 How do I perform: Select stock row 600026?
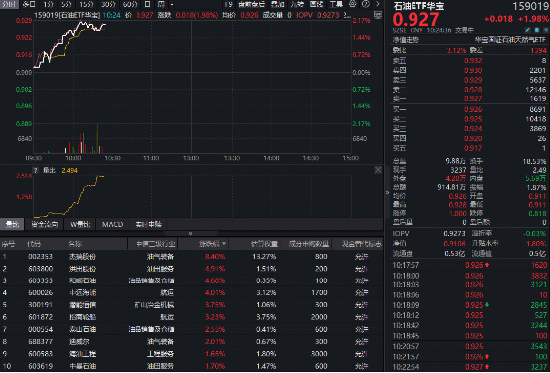191,293
